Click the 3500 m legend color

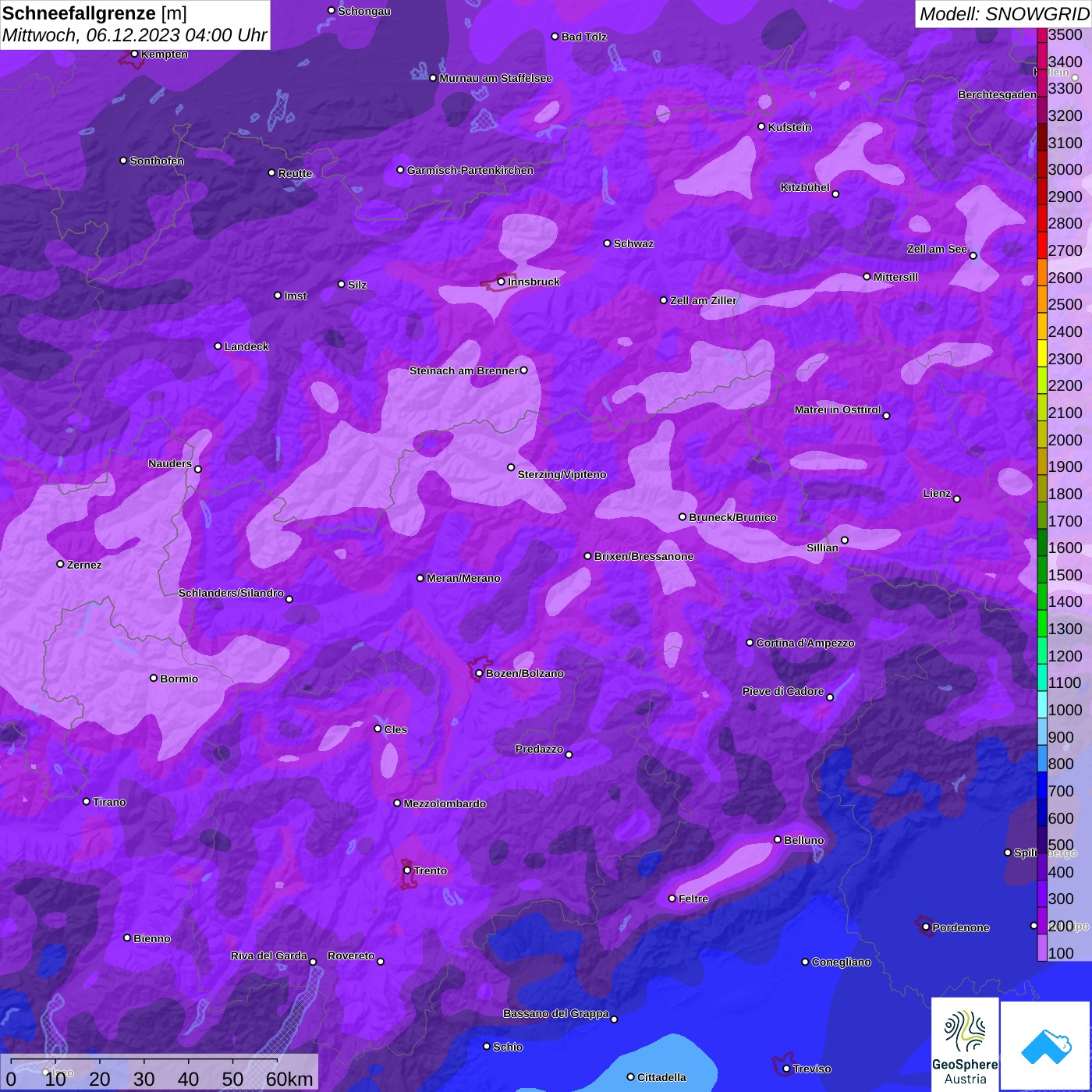(x=1042, y=35)
